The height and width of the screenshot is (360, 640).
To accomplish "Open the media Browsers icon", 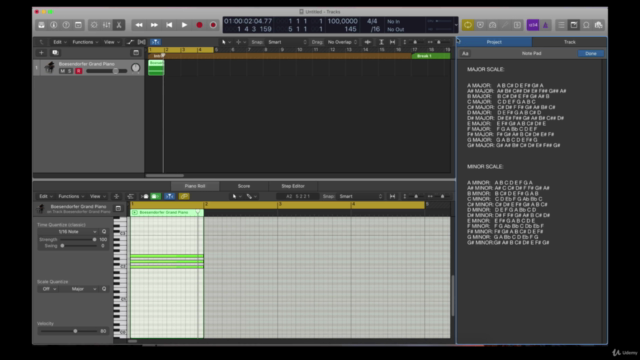I will (x=599, y=25).
